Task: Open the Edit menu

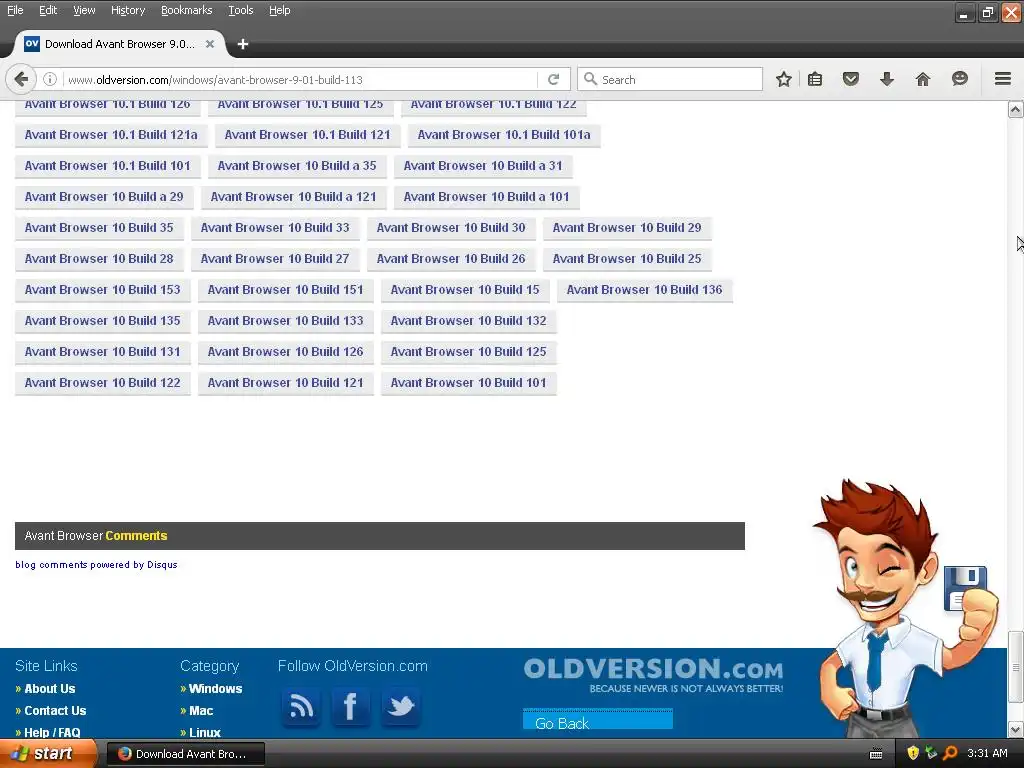Action: (48, 10)
